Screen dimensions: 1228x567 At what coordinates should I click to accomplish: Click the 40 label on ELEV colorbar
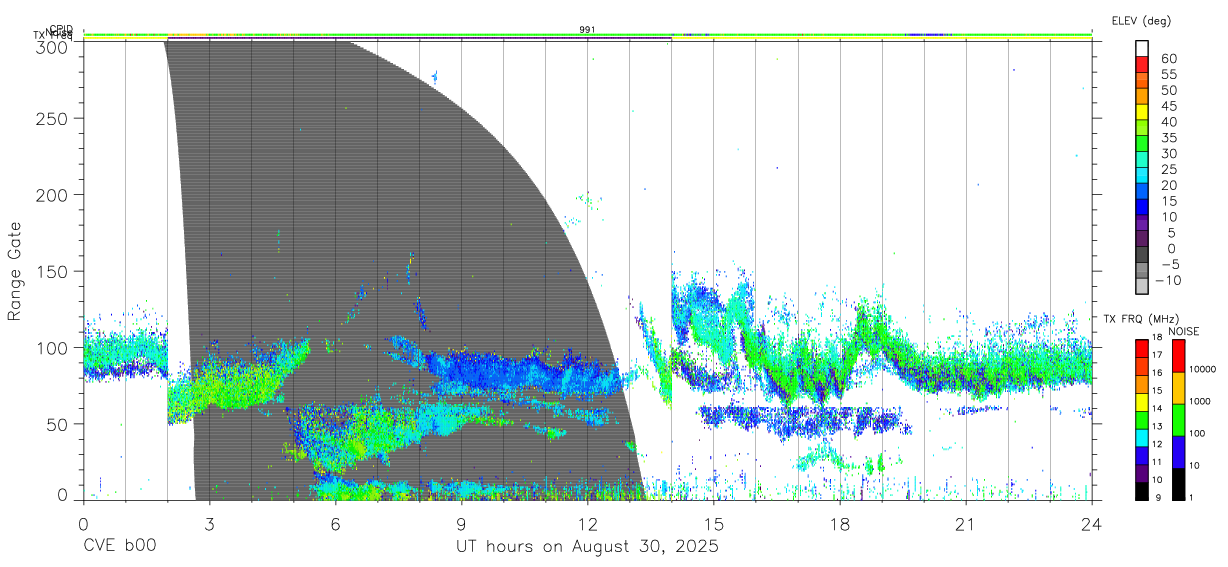1169,122
